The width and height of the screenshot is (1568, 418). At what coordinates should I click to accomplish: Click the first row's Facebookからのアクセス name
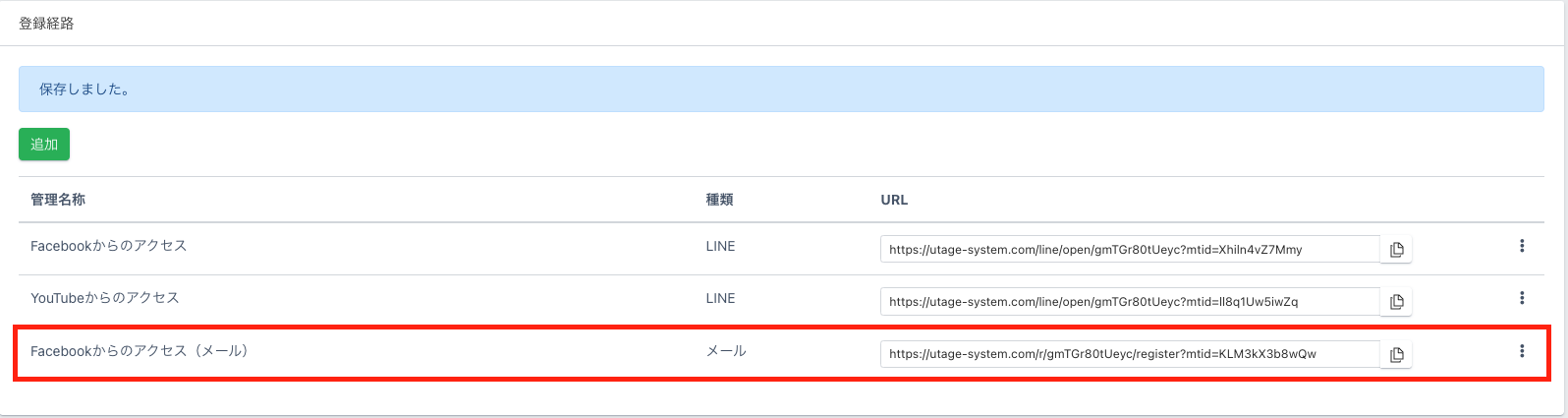click(108, 246)
